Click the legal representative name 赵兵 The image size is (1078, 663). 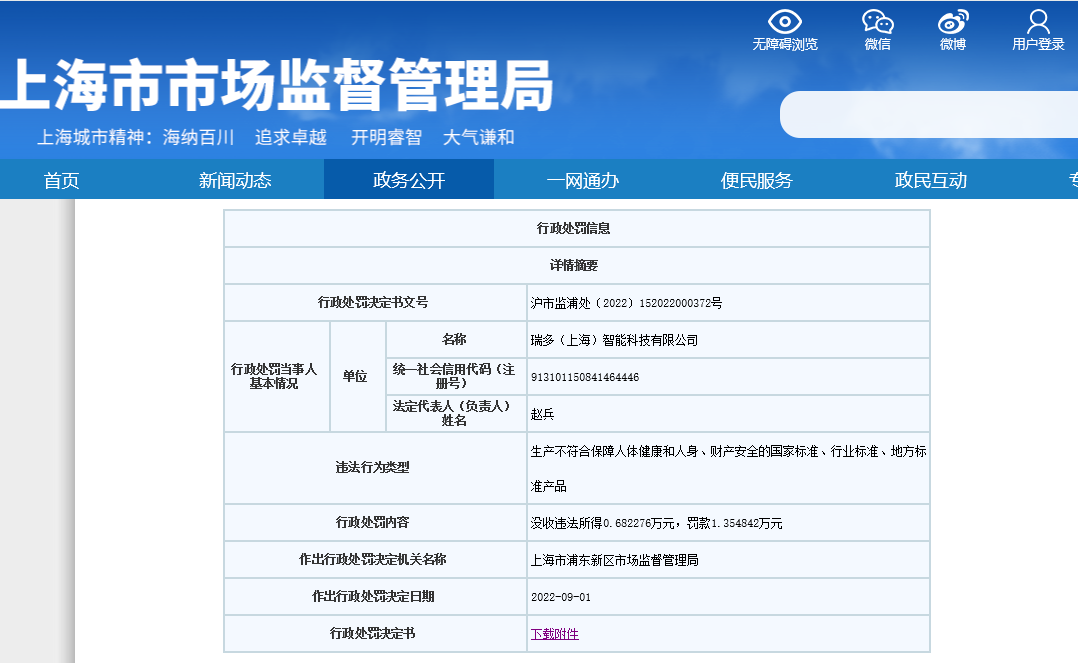(x=542, y=414)
